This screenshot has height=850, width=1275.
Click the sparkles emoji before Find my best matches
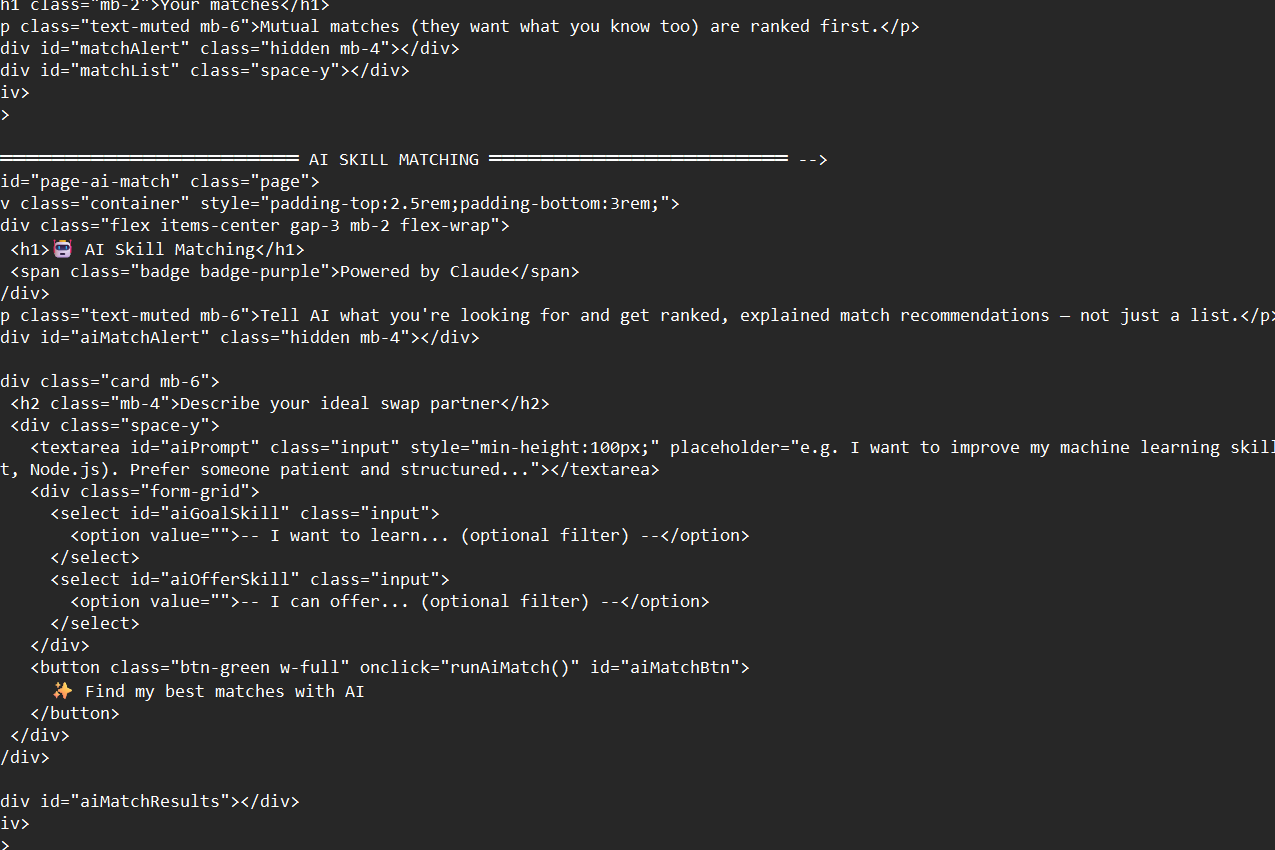coord(63,691)
